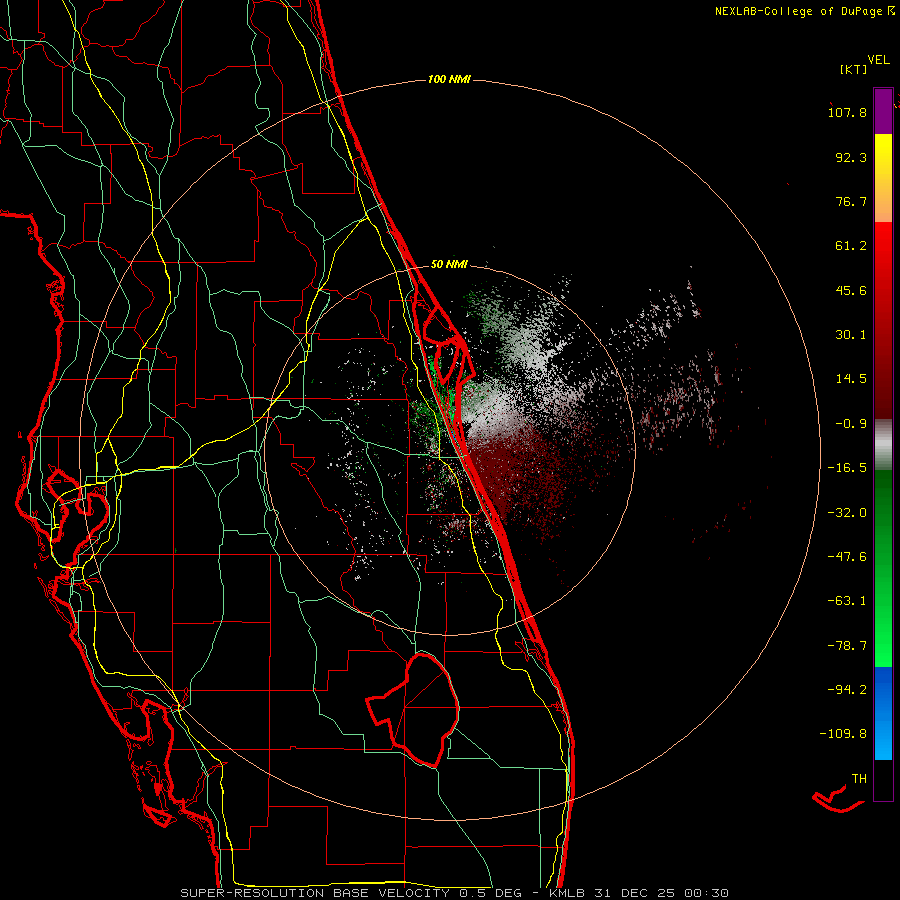This screenshot has width=900, height=900.
Task: Click the 76.7 legend value
Action: (x=851, y=201)
